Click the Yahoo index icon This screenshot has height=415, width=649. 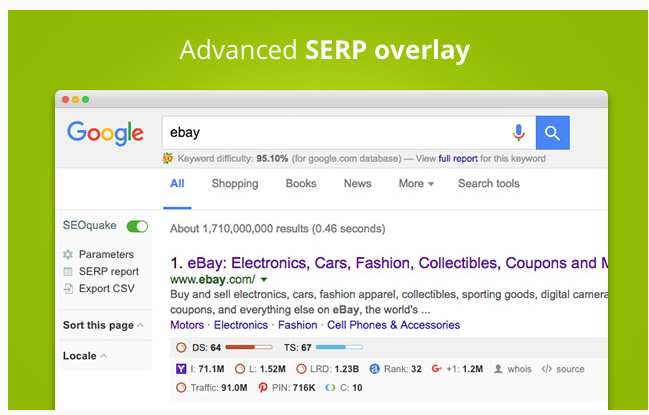tap(181, 369)
